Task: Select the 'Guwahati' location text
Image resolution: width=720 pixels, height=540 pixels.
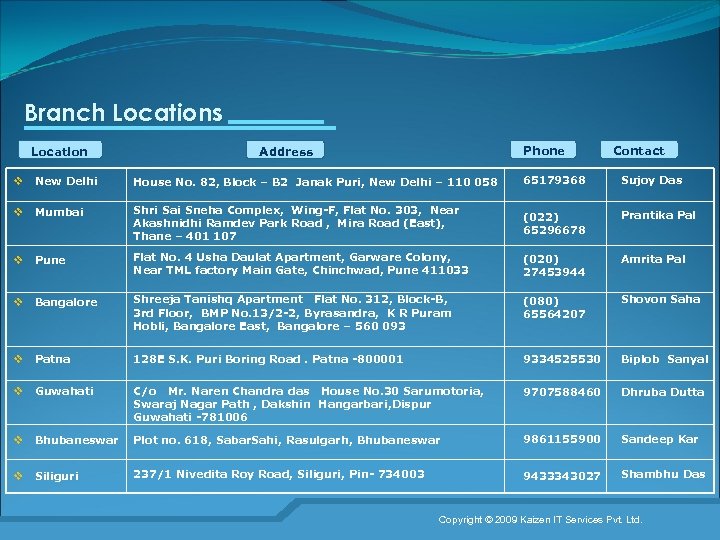Action: [x=64, y=391]
